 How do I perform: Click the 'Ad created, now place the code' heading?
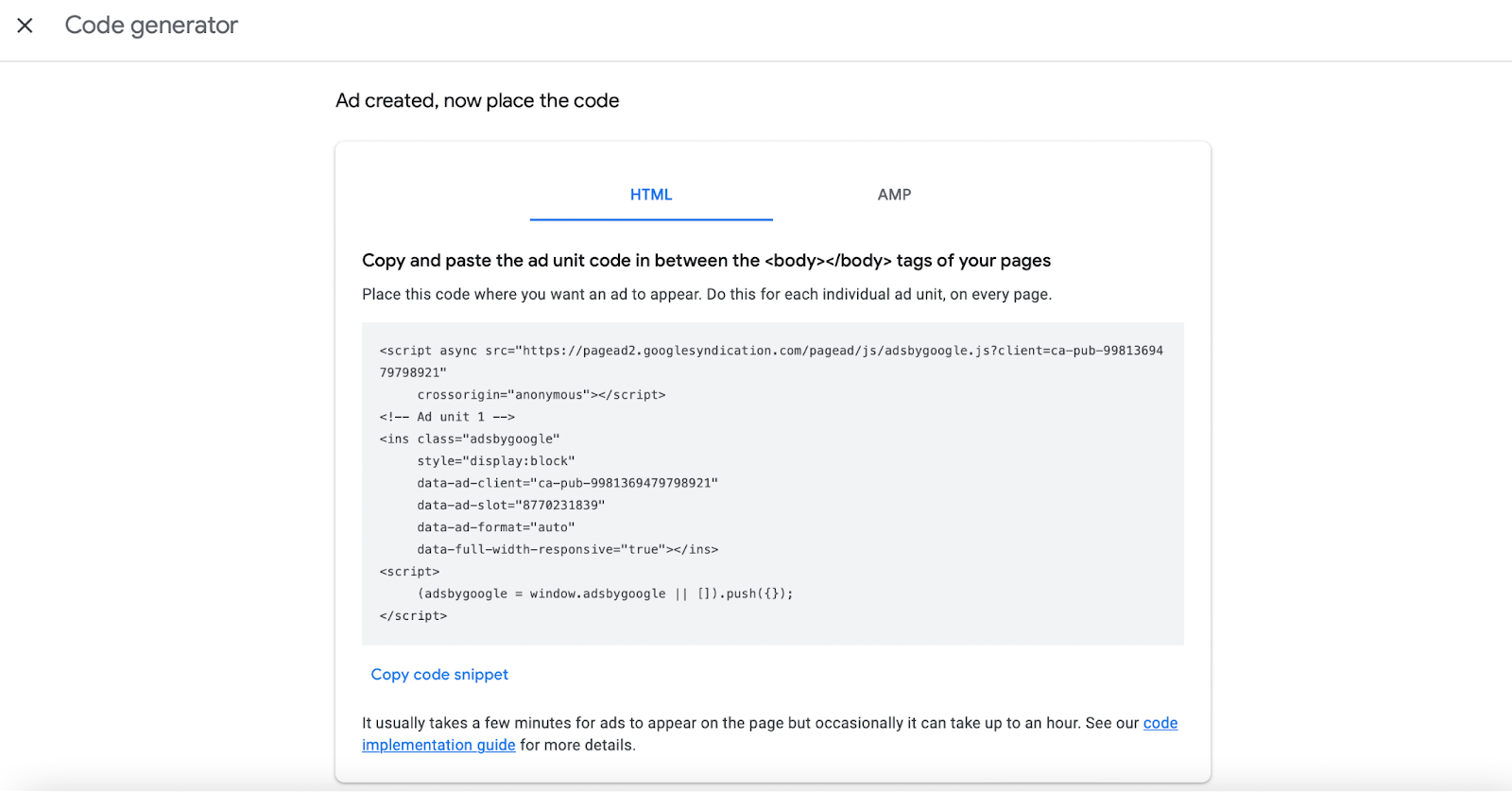477,101
